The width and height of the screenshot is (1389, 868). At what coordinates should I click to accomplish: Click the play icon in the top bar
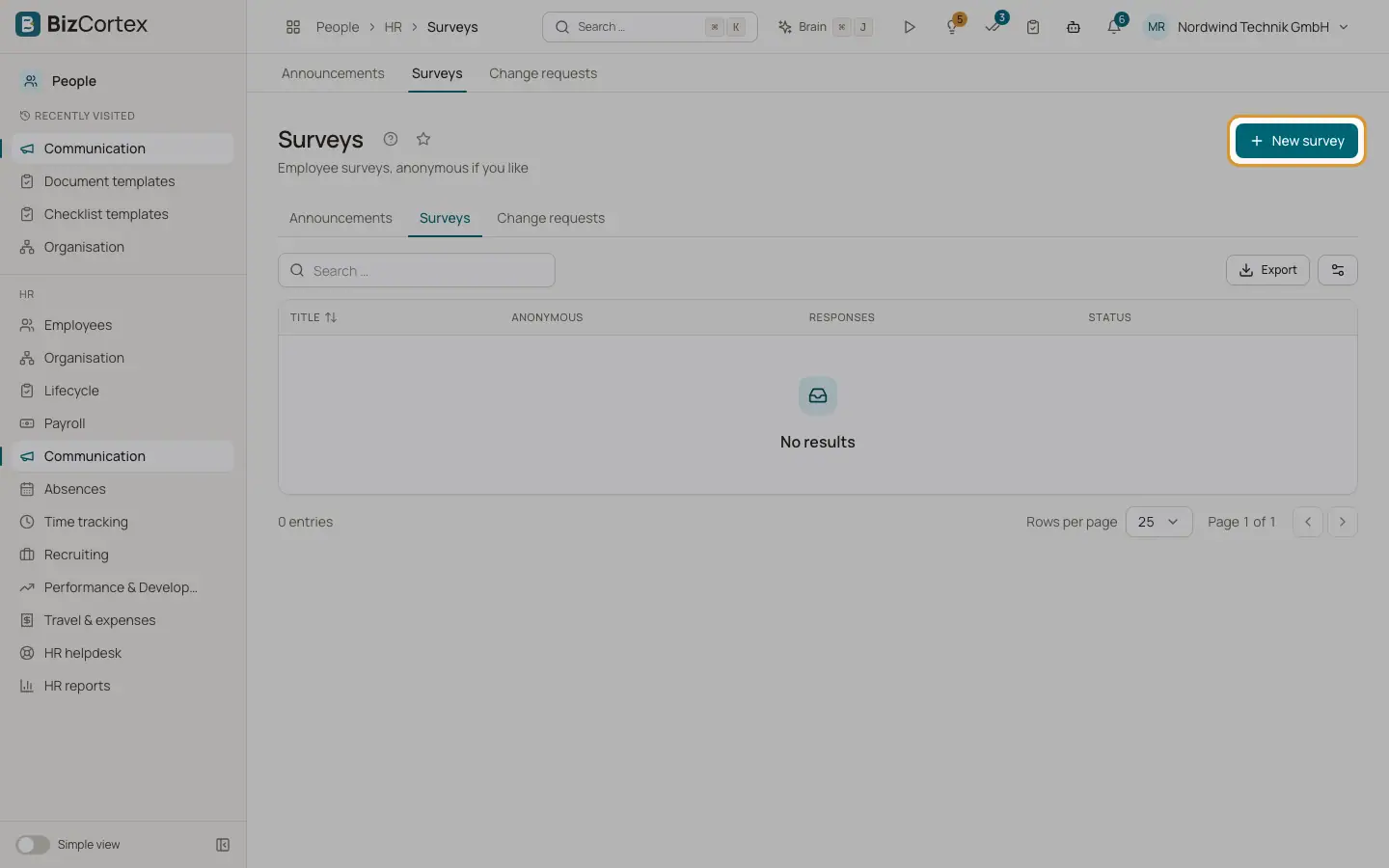tap(909, 27)
